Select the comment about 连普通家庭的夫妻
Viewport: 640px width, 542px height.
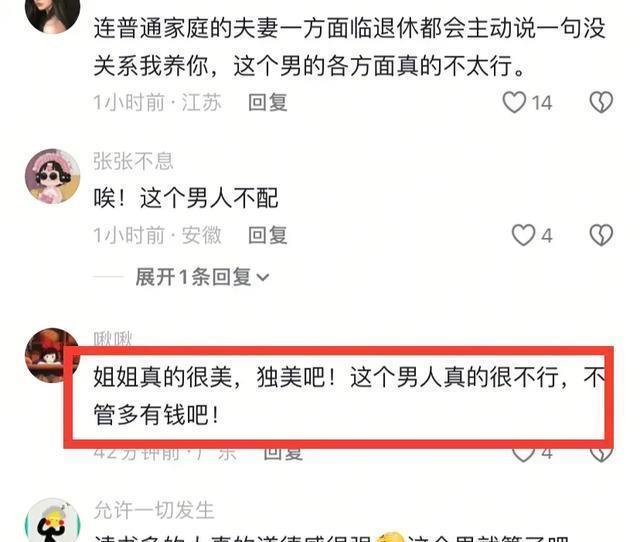pyautogui.click(x=349, y=47)
